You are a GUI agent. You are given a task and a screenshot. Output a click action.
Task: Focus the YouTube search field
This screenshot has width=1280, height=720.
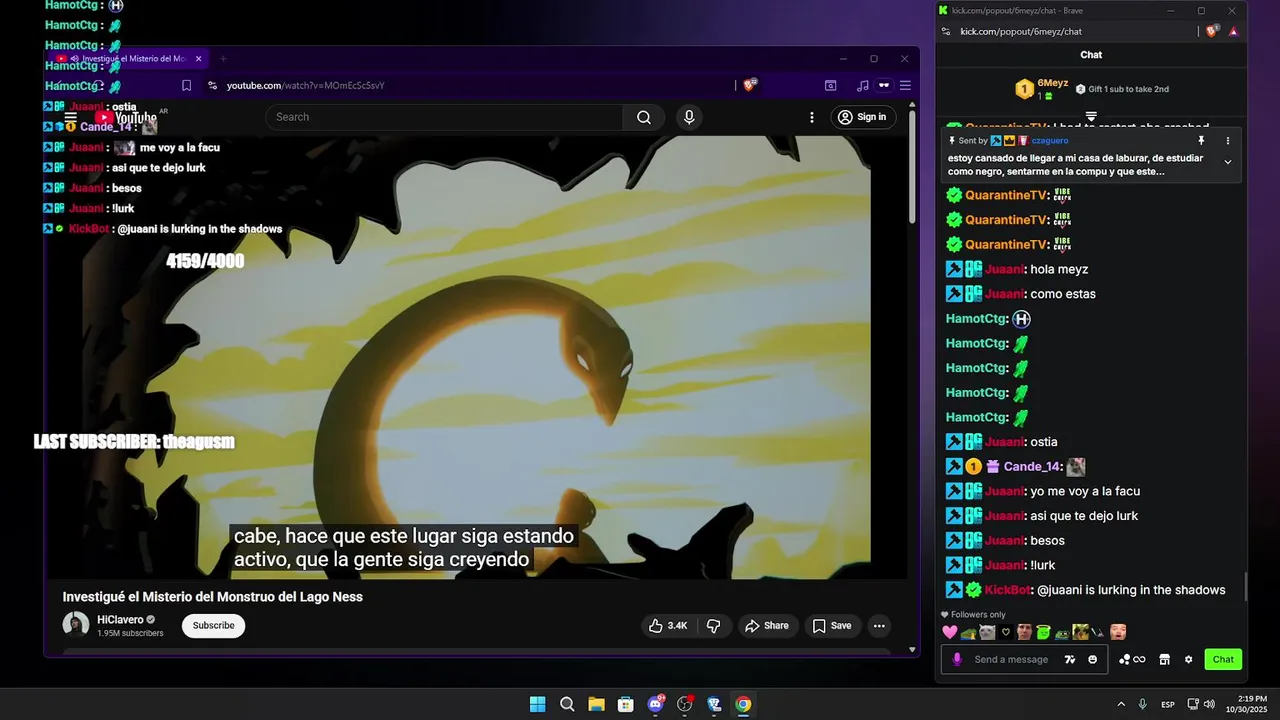(445, 117)
